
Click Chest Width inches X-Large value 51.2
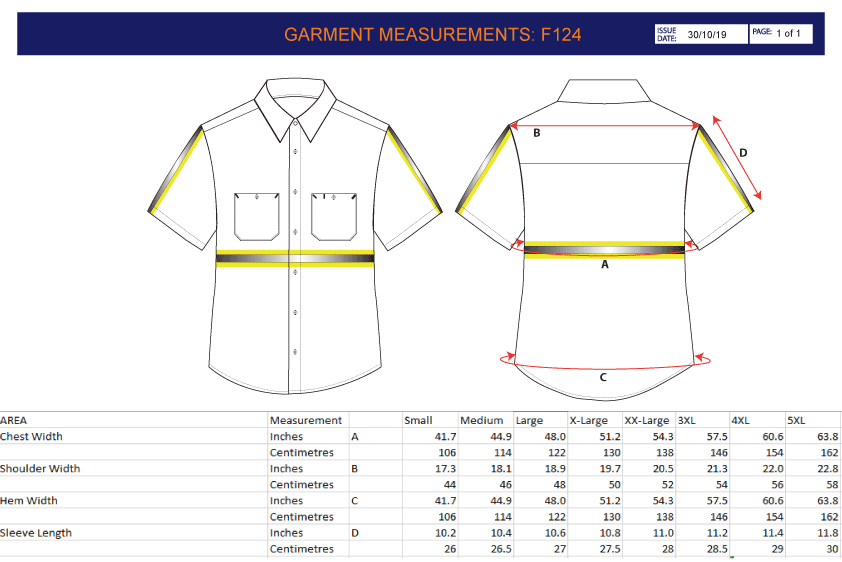610,437
